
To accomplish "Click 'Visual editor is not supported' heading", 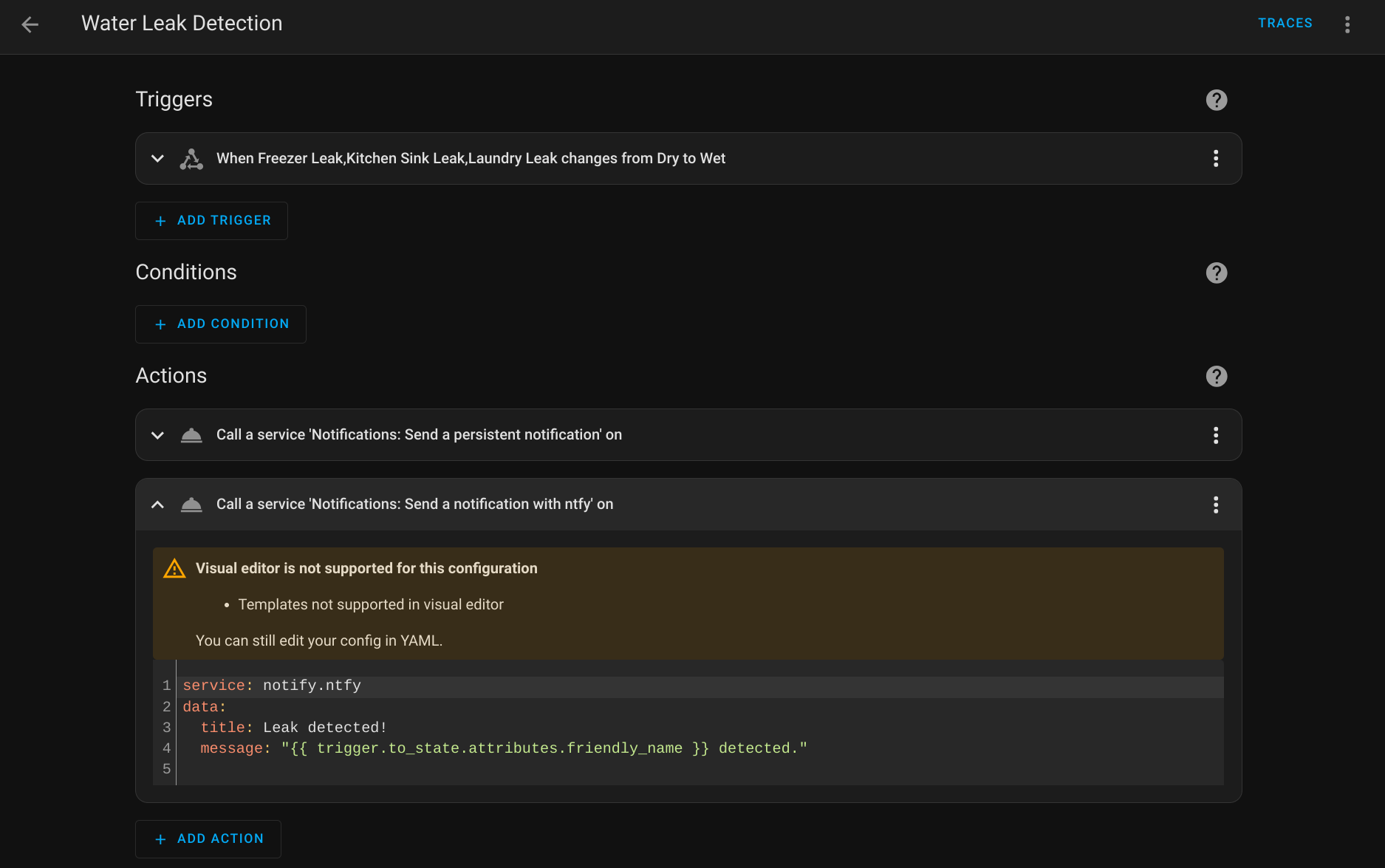I will coord(366,568).
